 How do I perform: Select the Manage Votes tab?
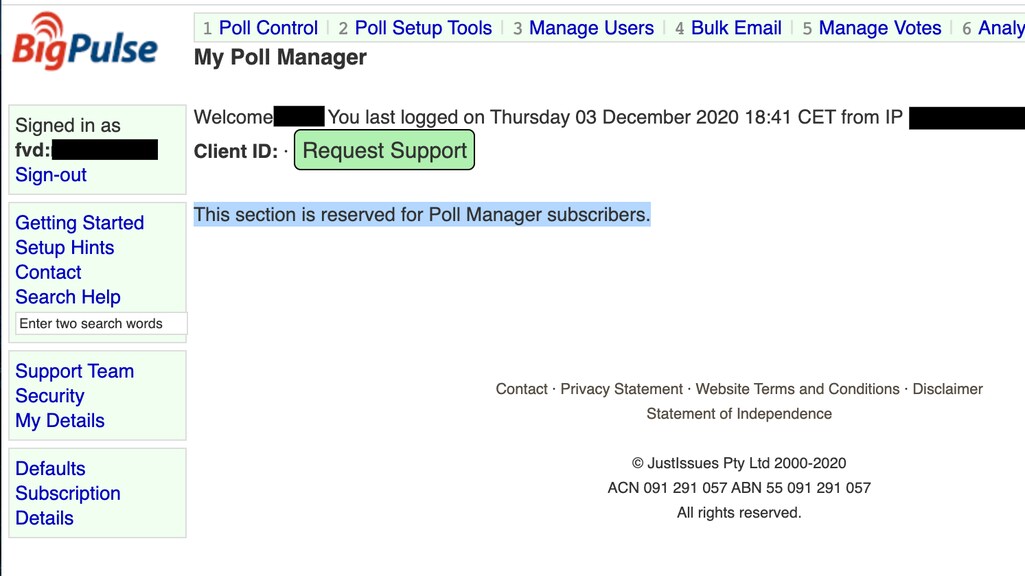pyautogui.click(x=879, y=28)
